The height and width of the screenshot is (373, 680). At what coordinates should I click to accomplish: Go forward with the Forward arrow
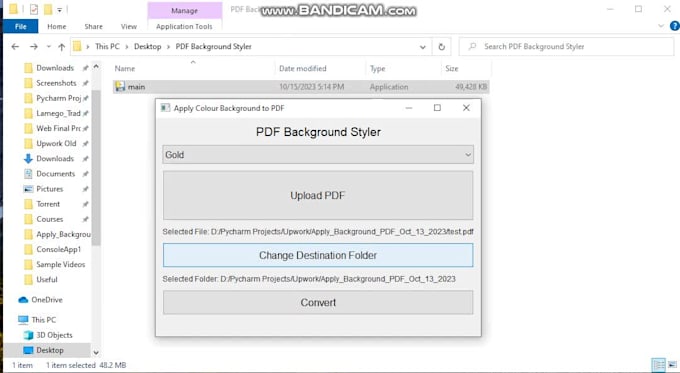[x=34, y=46]
